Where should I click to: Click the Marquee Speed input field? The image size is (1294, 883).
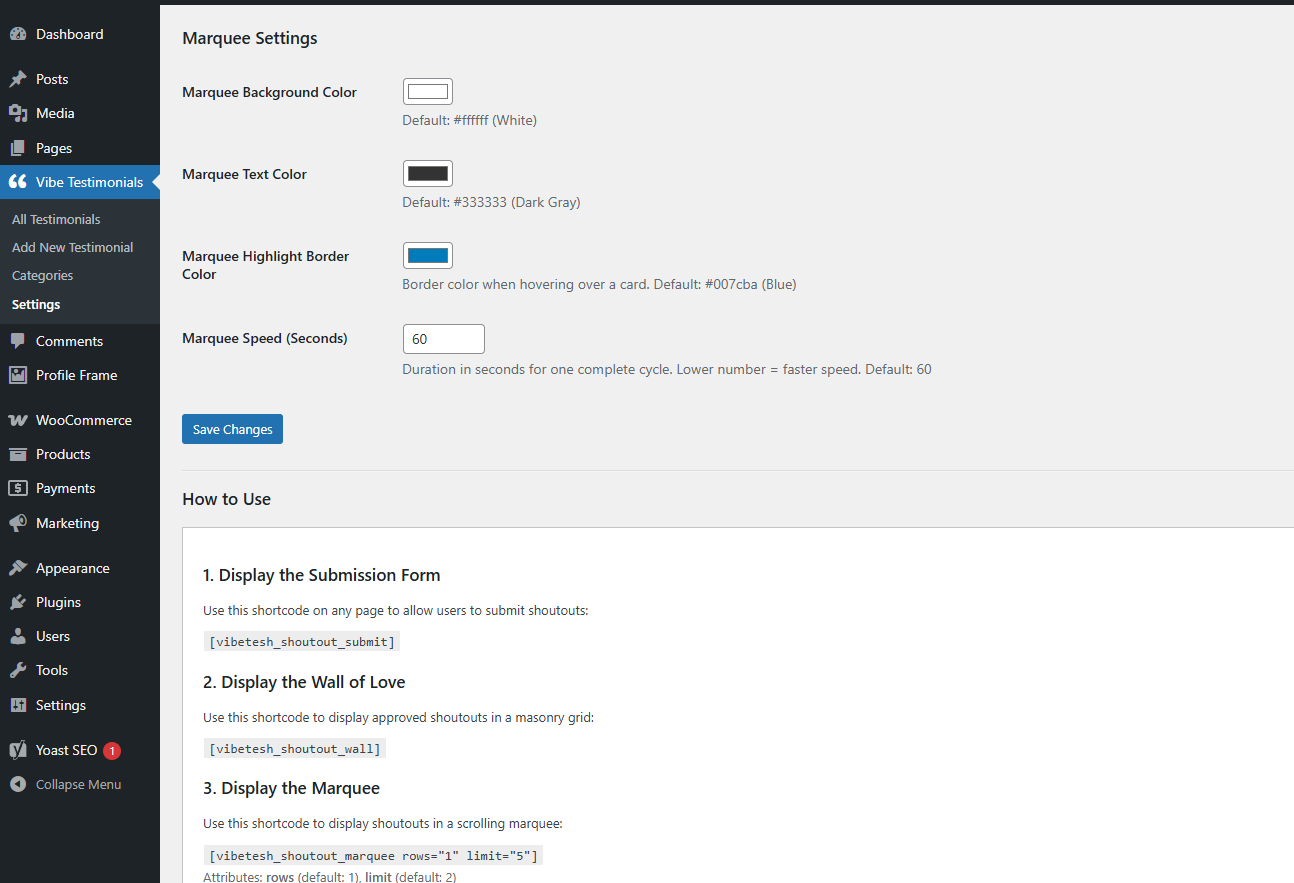(443, 338)
